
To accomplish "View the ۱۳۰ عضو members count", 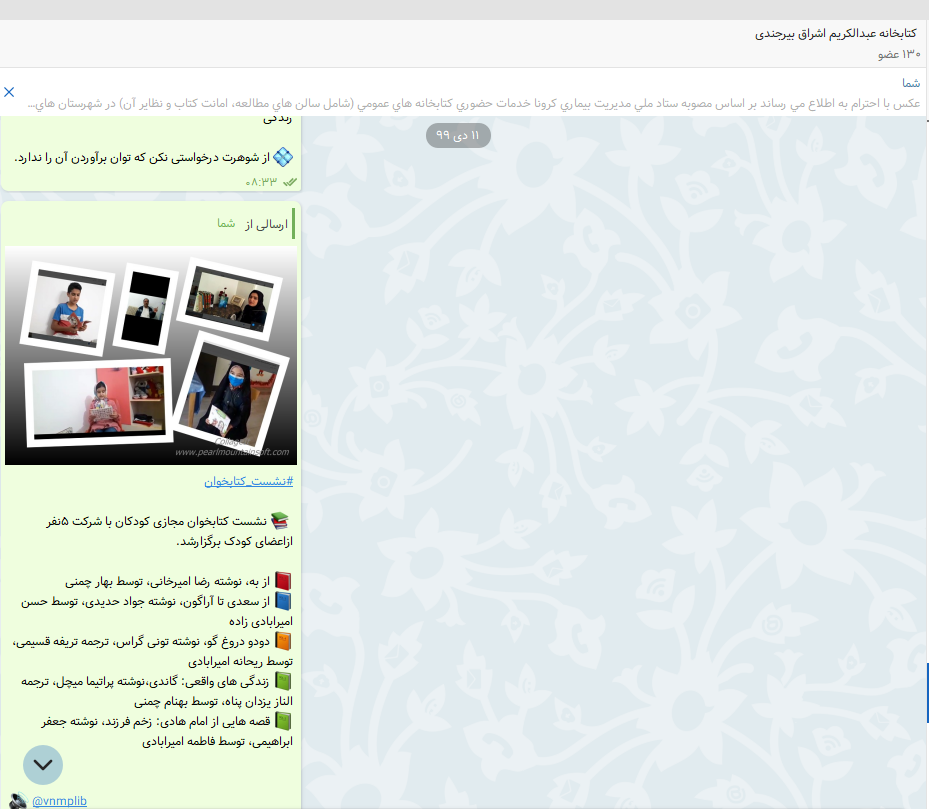I will coord(899,55).
